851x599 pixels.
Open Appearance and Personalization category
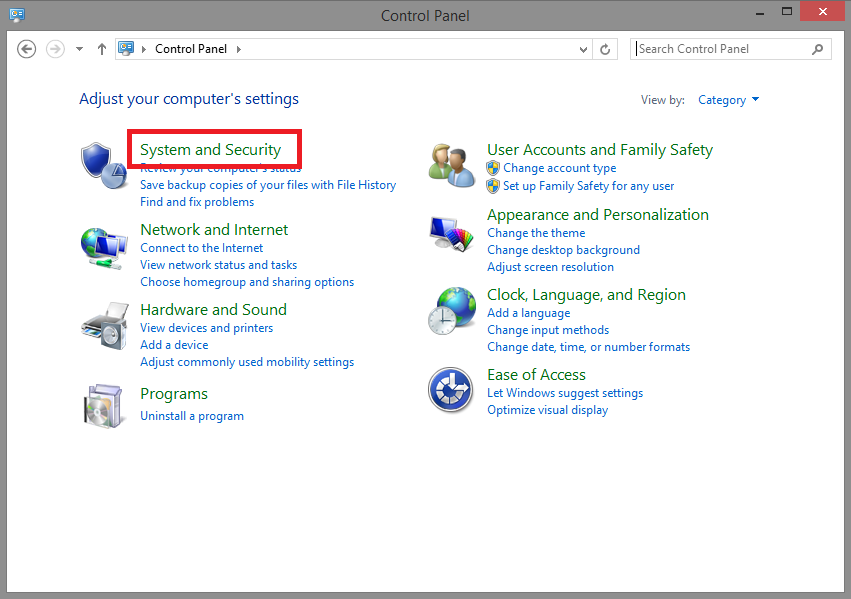pos(598,215)
